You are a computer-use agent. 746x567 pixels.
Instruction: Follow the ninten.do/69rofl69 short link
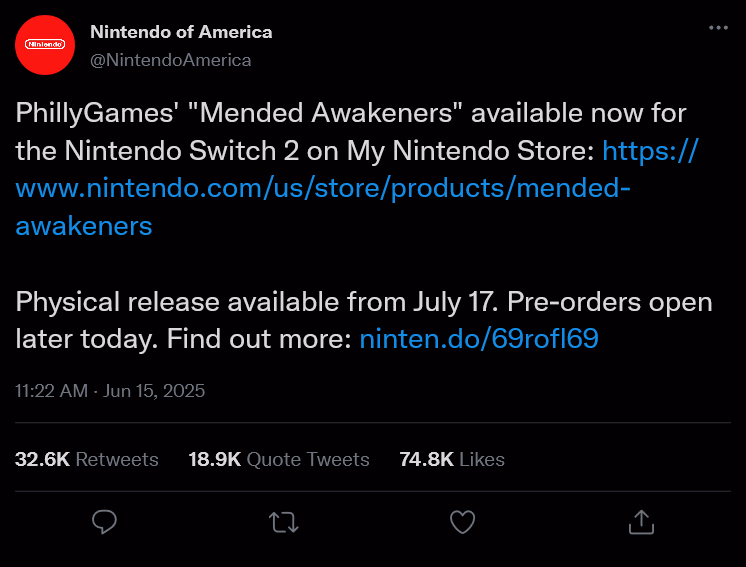[478, 339]
